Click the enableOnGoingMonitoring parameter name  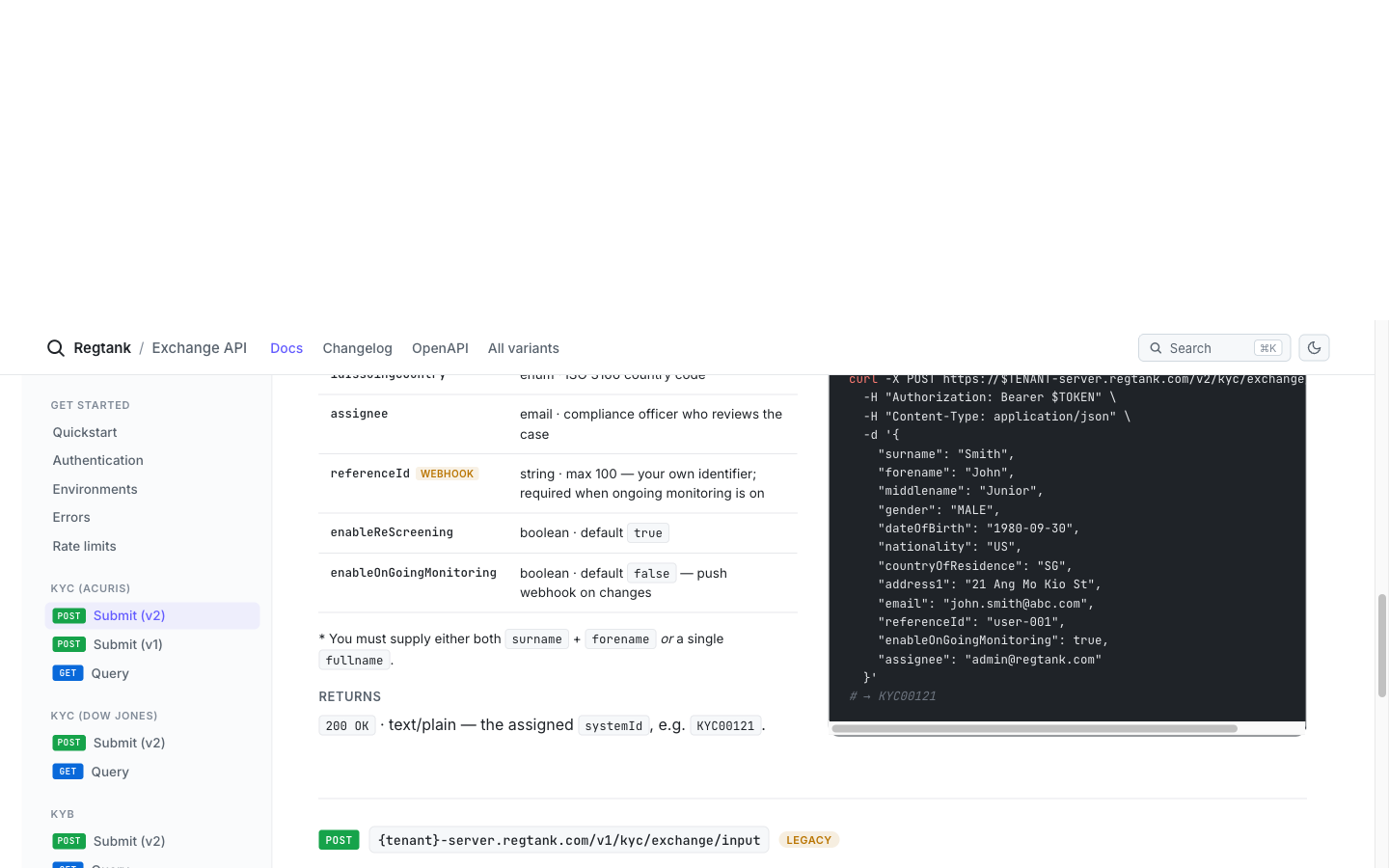pos(413,573)
